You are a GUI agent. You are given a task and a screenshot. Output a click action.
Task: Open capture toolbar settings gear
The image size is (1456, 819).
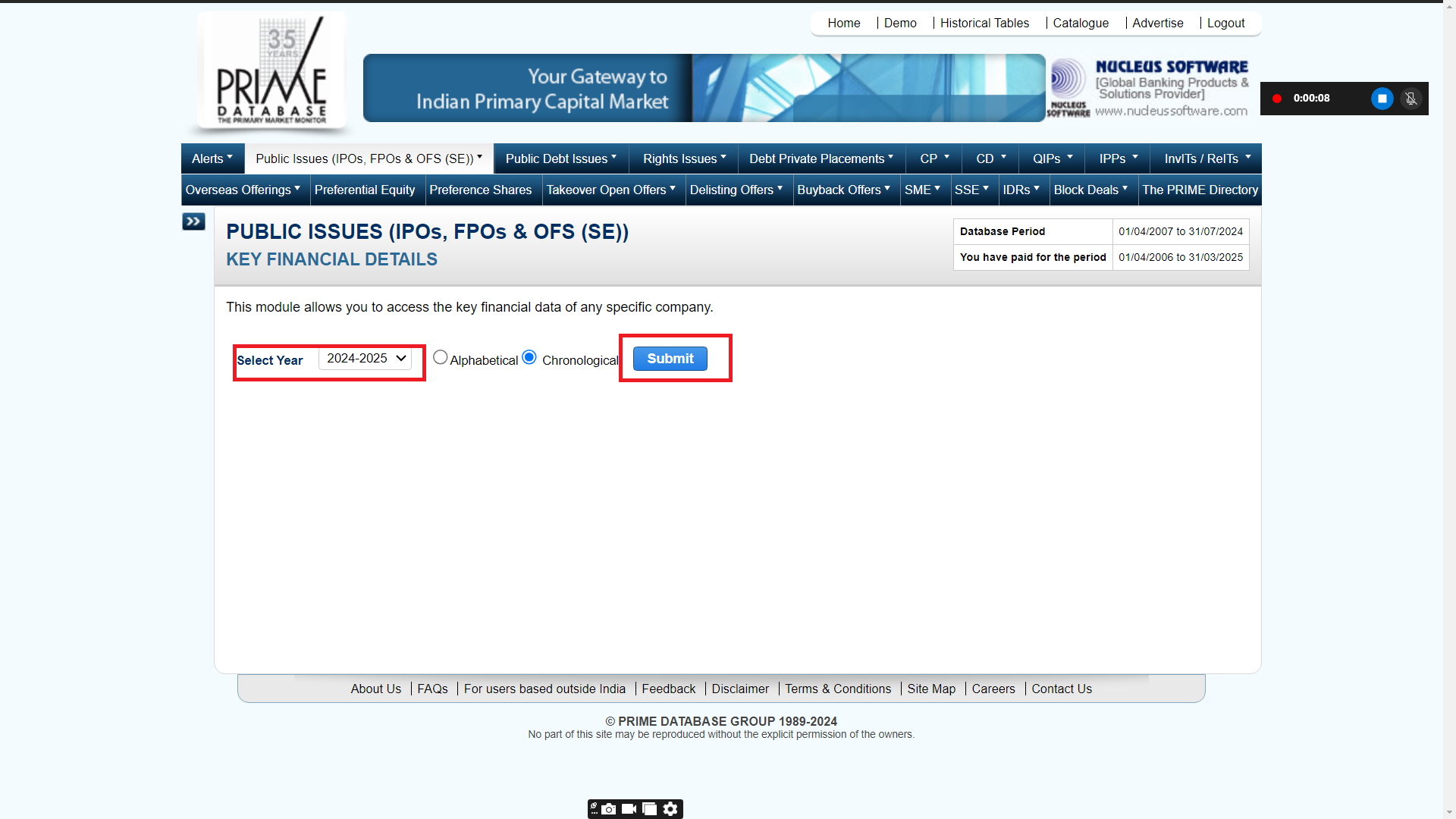coord(670,809)
